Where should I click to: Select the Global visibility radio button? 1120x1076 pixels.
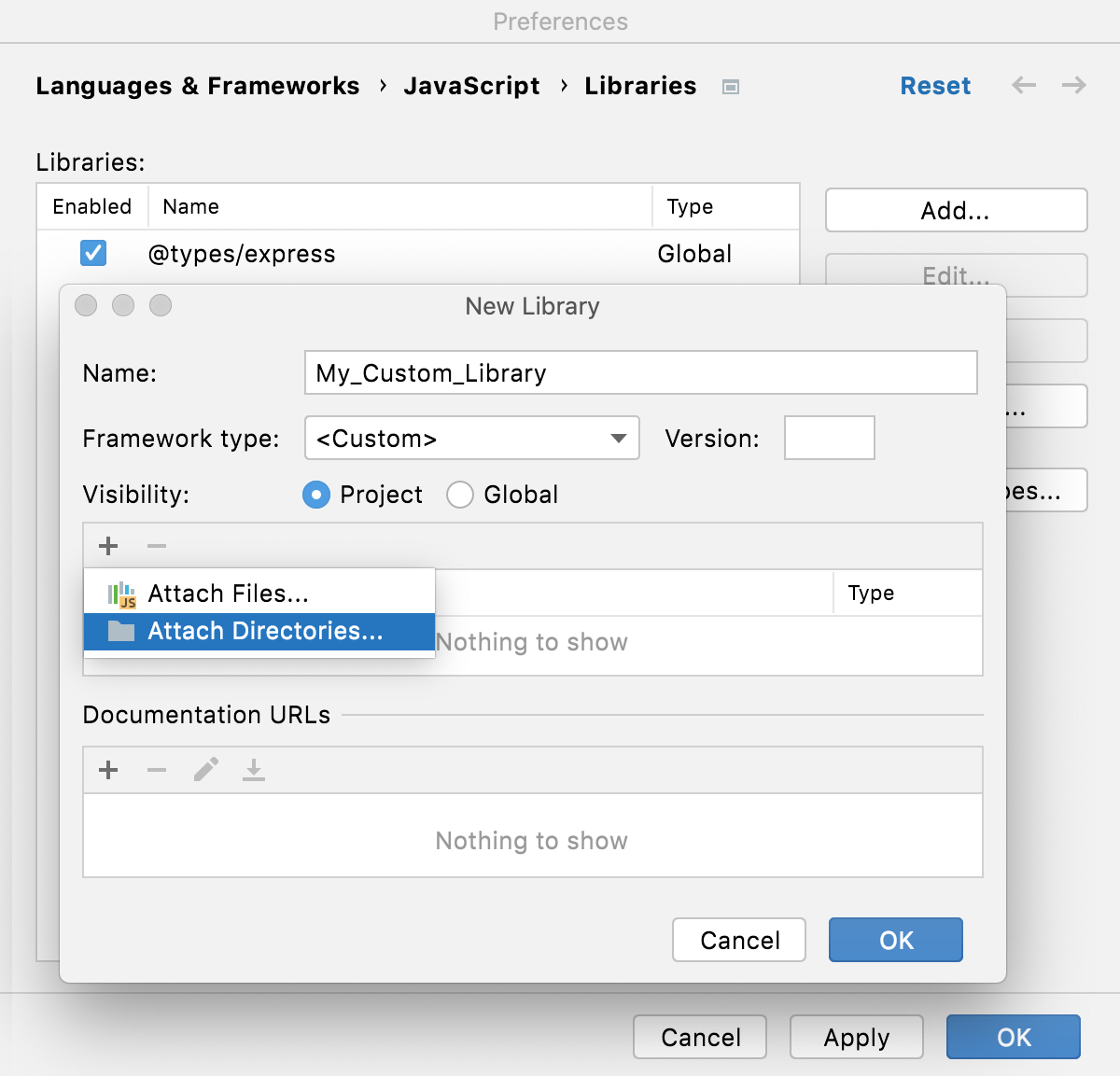460,495
